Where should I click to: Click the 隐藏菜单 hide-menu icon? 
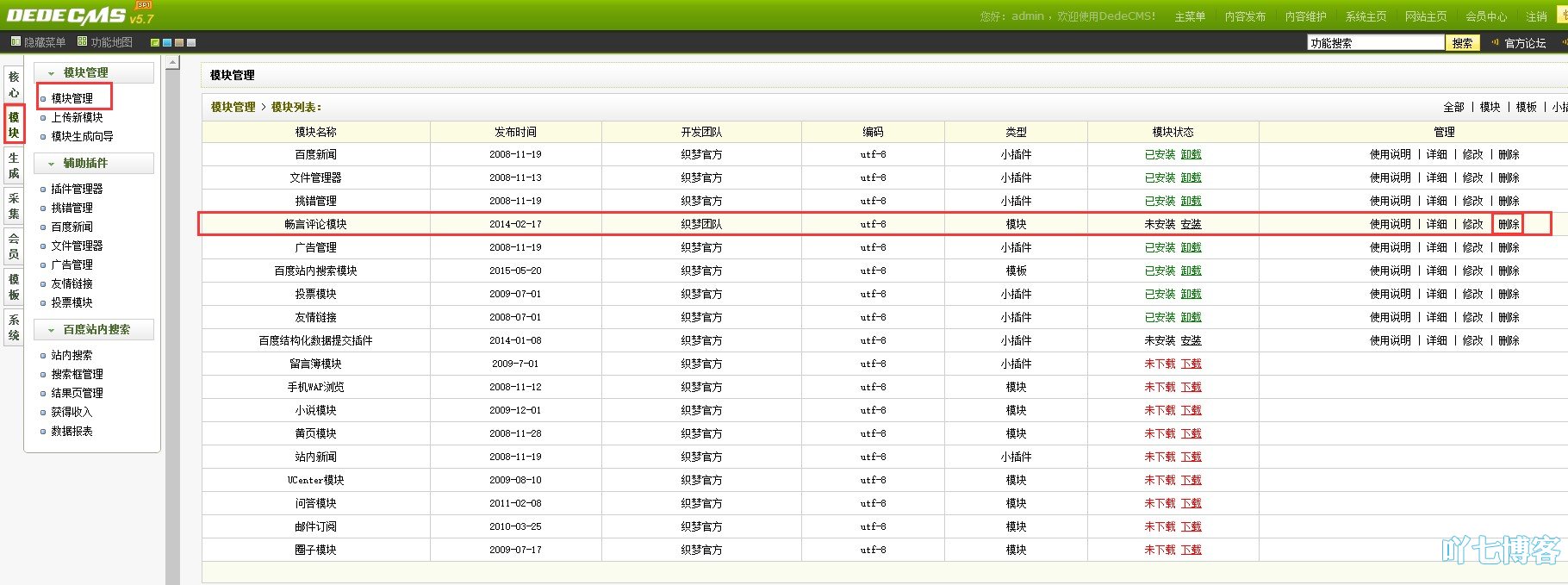(x=16, y=41)
